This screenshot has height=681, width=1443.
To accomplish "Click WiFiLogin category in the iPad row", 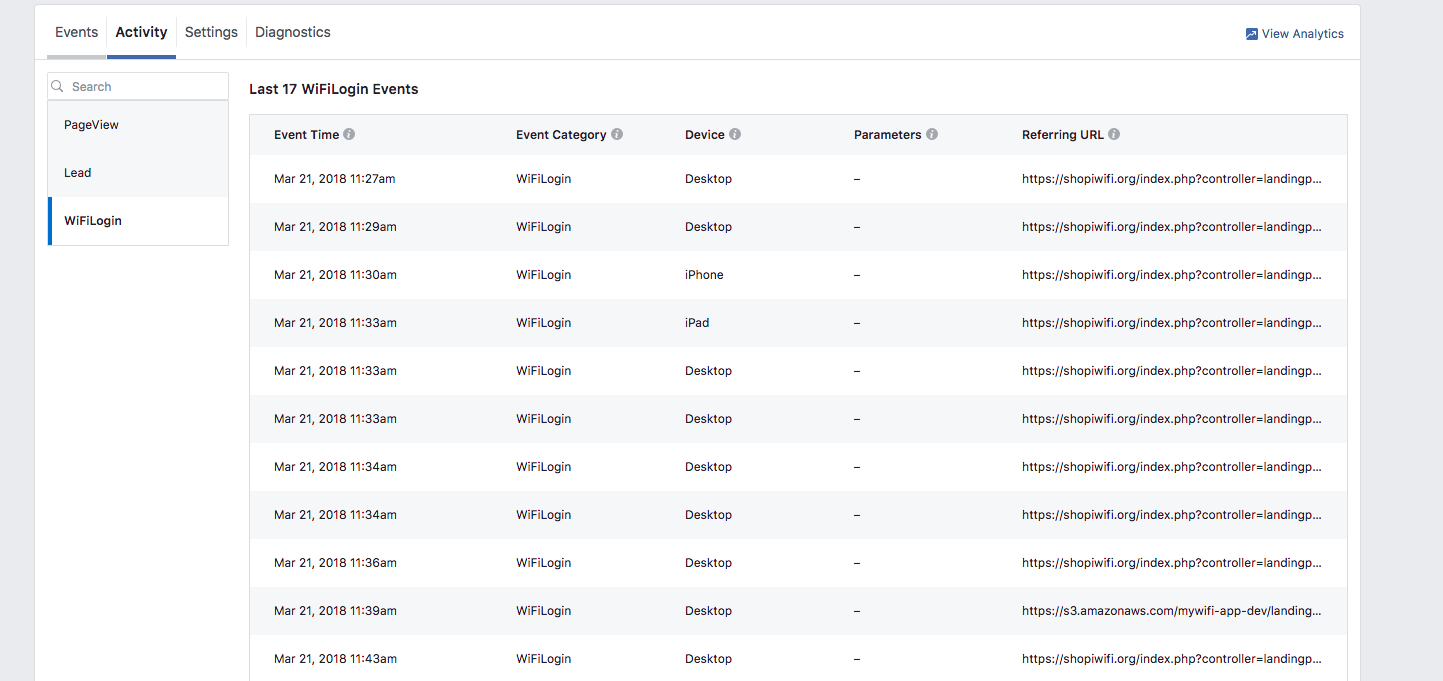I will [x=544, y=323].
